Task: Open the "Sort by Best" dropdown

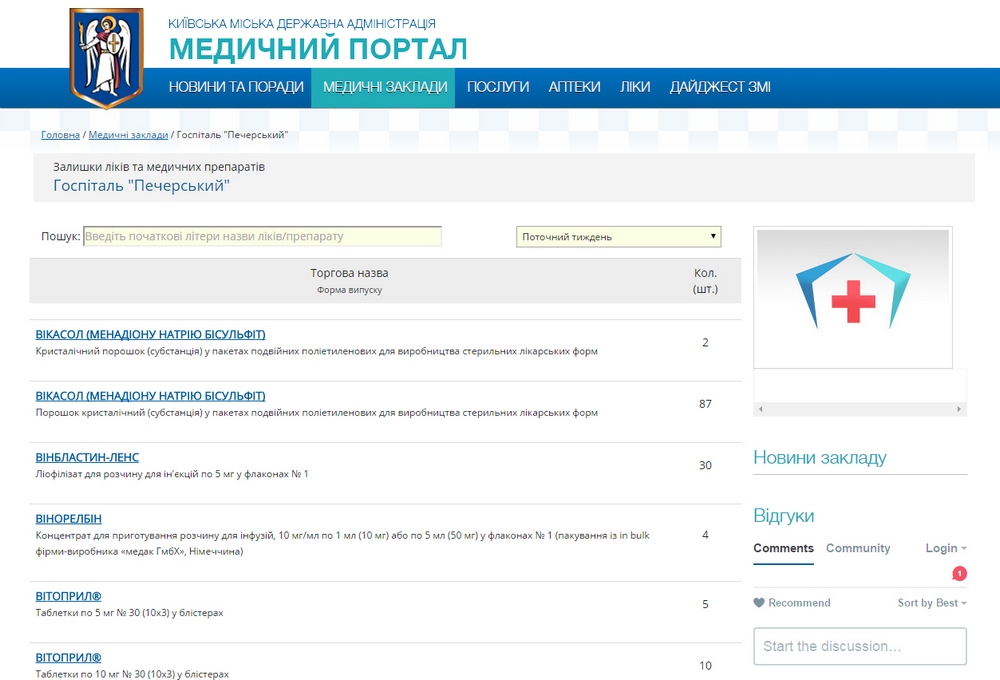Action: pyautogui.click(x=932, y=602)
